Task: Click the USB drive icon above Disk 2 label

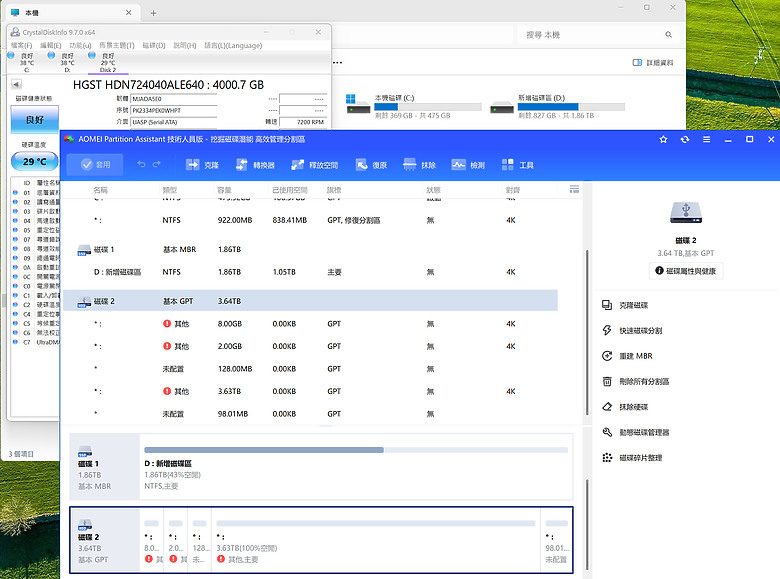Action: tap(685, 213)
